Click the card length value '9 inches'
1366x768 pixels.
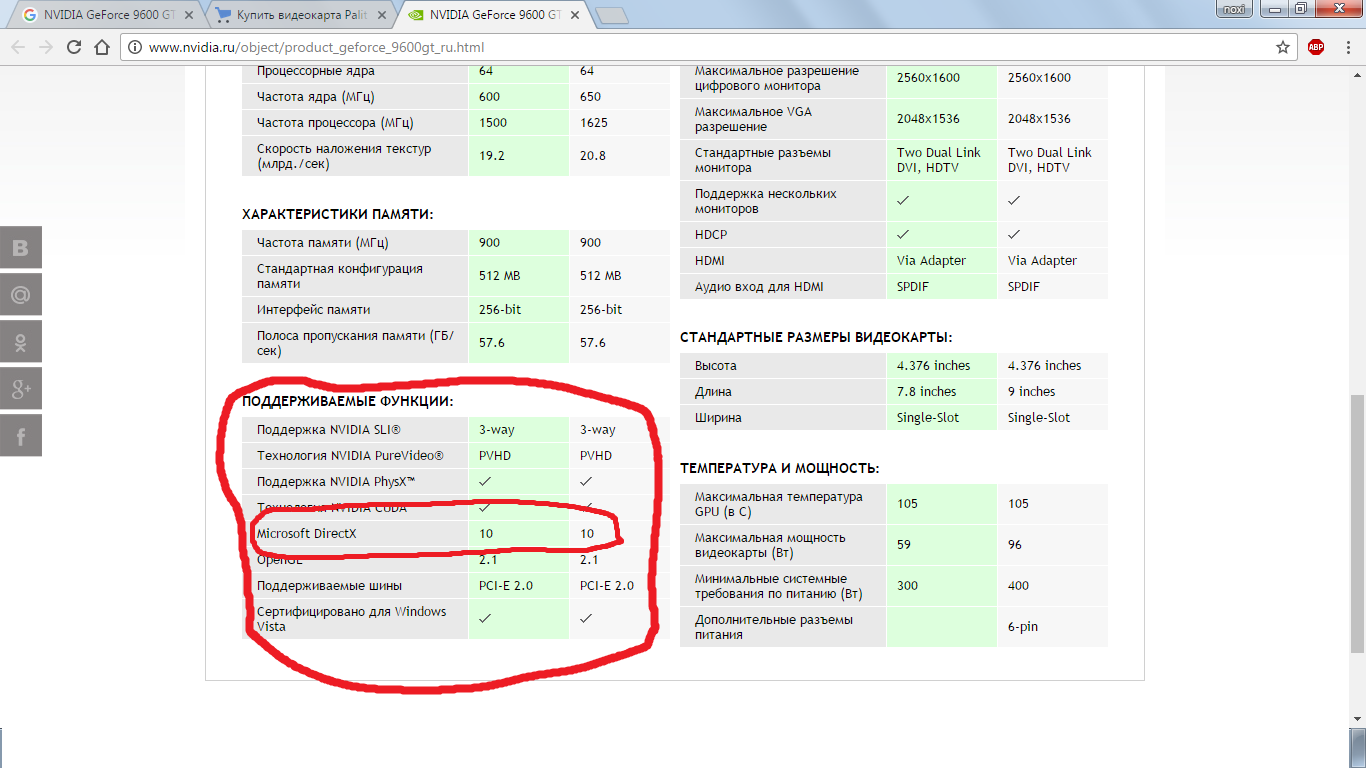(x=1032, y=392)
